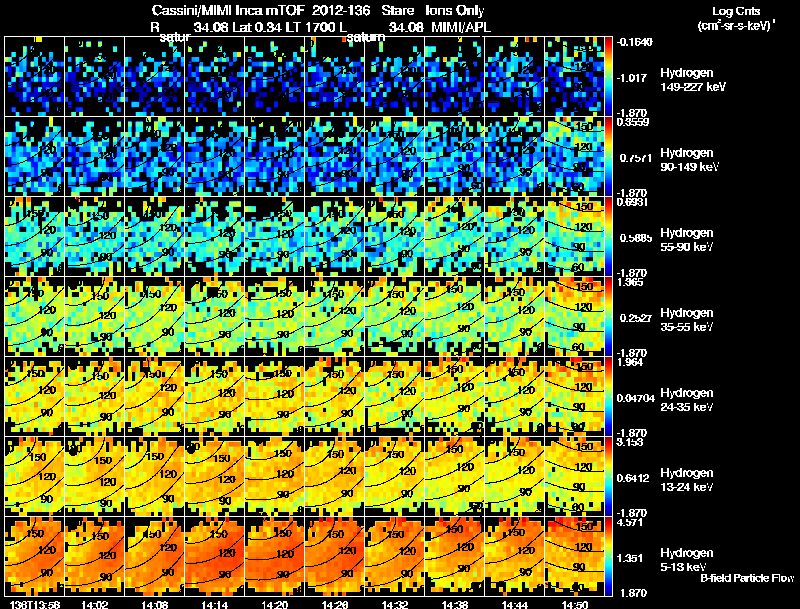Click the '0.5885' colorbar midpoint value
Viewport: 800px width, 609px height.
point(636,238)
